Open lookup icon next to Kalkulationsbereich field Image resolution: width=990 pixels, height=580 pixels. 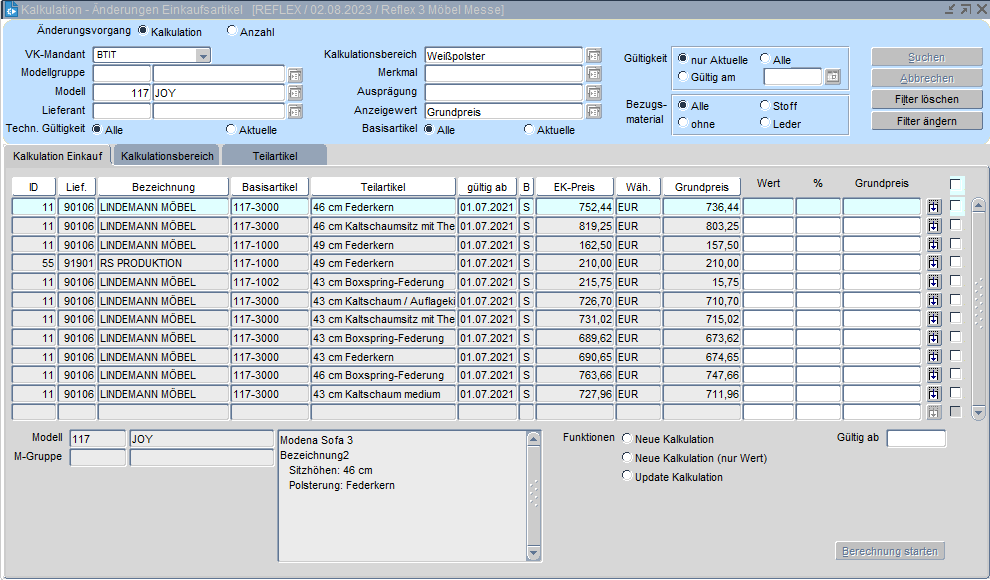tap(594, 56)
